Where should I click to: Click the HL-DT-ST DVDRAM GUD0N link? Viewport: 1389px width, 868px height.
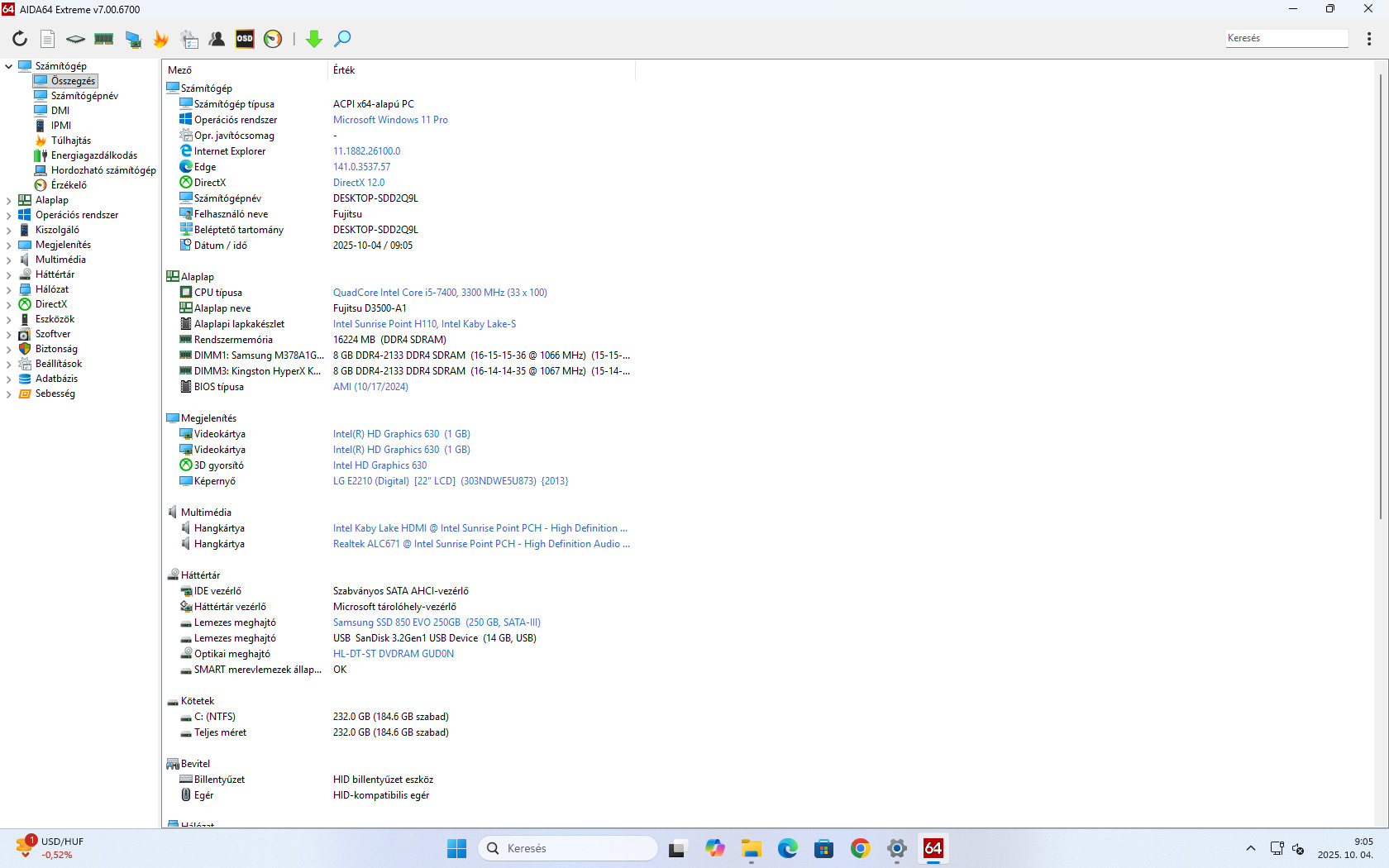pyautogui.click(x=394, y=654)
